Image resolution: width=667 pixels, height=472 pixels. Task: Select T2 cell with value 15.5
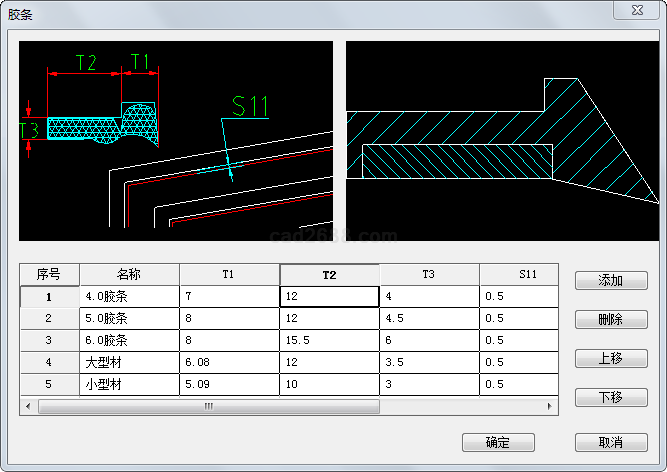[329, 340]
